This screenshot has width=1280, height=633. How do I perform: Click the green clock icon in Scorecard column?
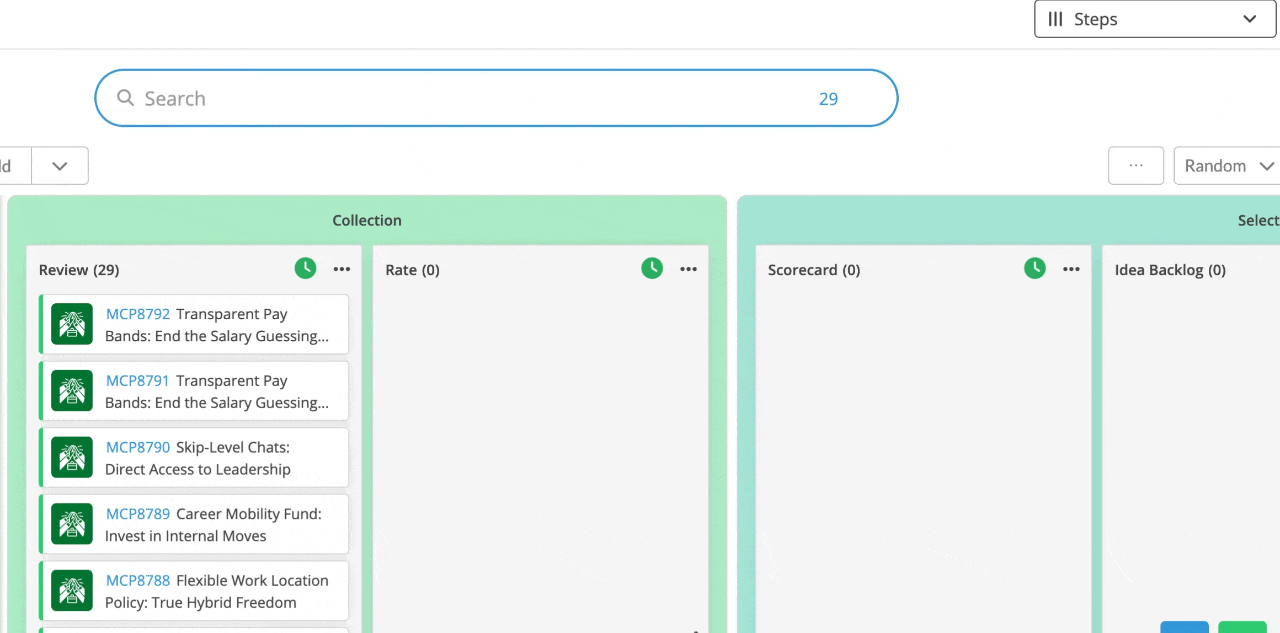point(1035,268)
